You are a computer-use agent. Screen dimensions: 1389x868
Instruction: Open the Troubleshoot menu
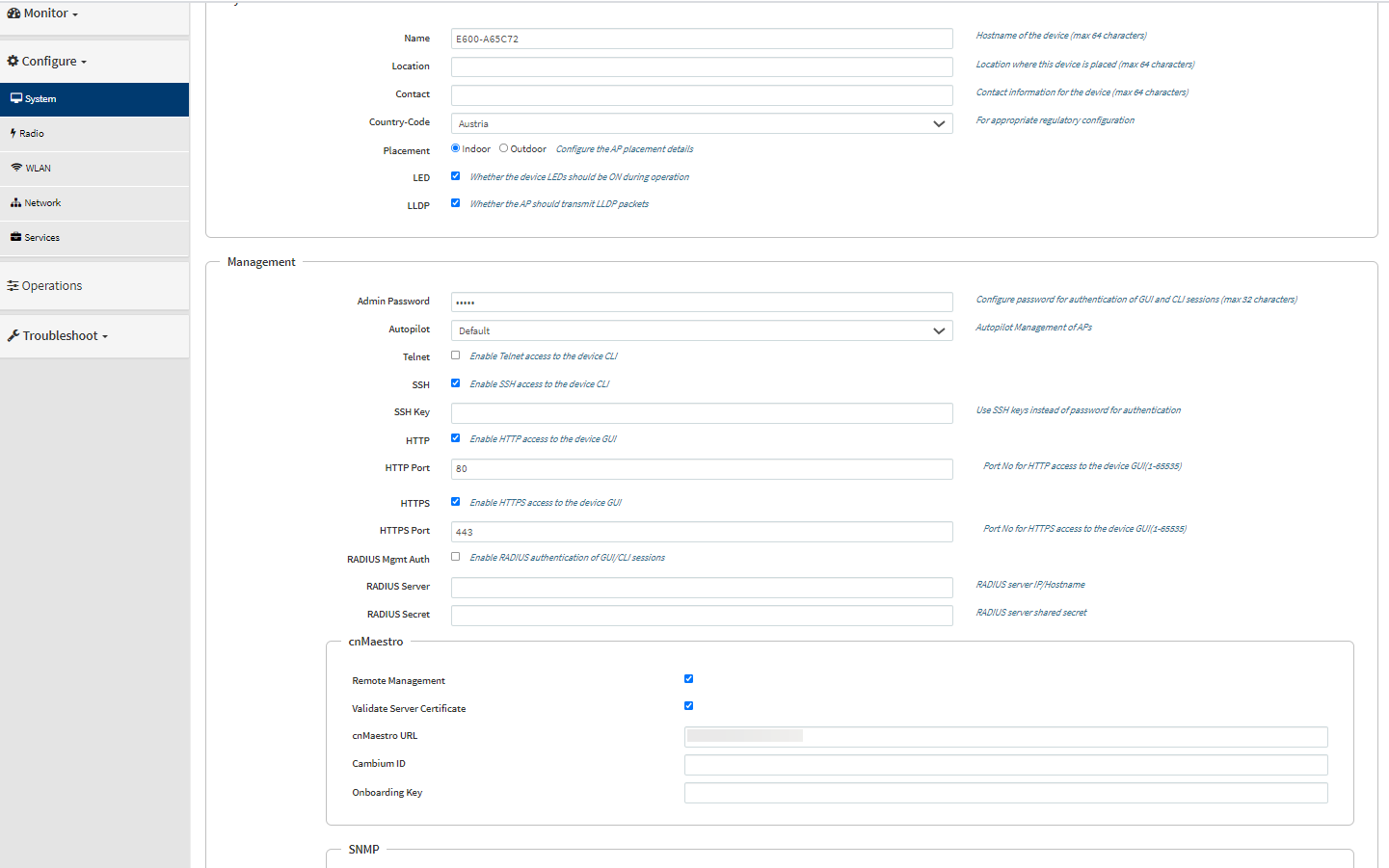(x=61, y=335)
